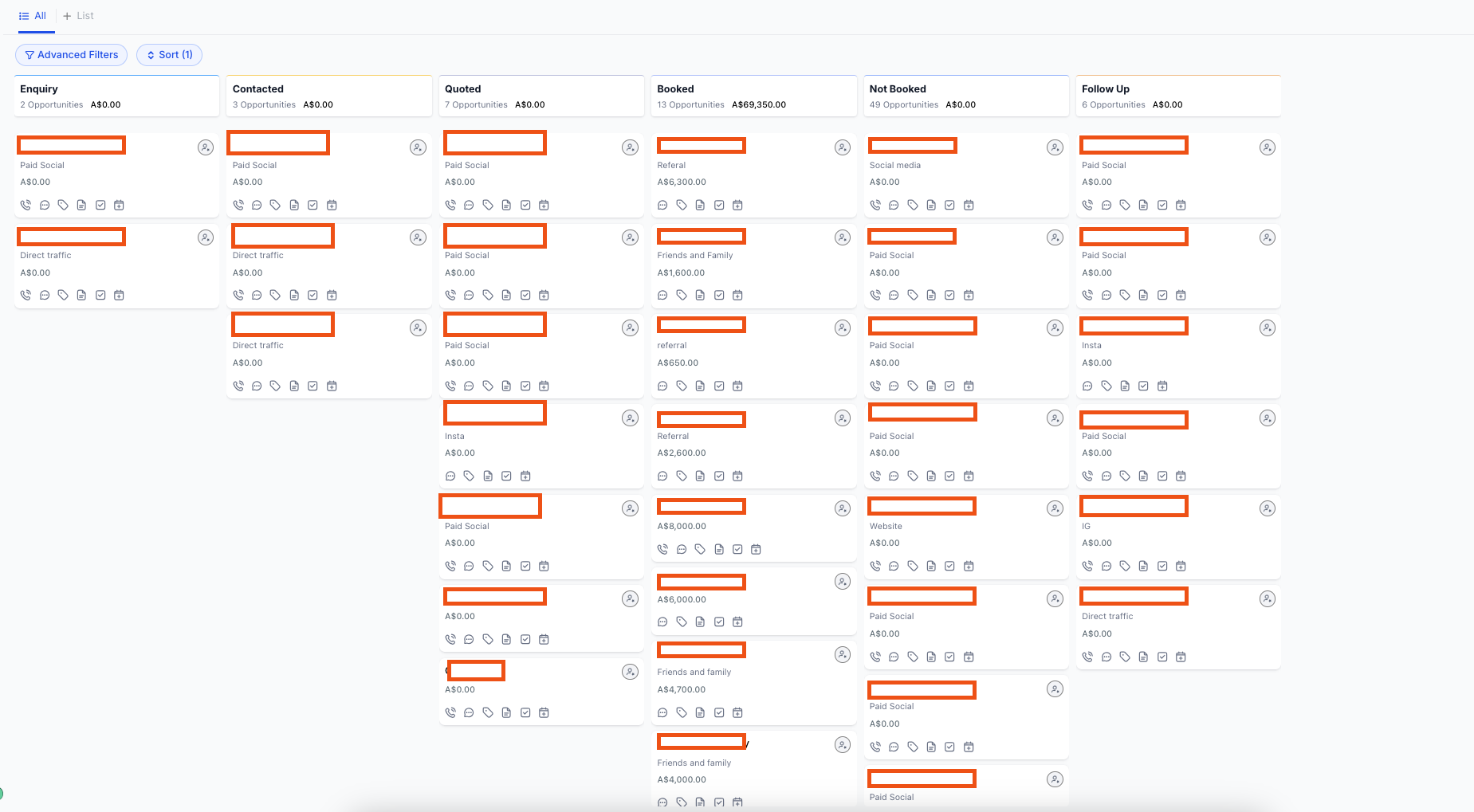Screen dimensions: 1474x812
Task: Open tags on Enquiry Paid Social card
Action: pyautogui.click(x=63, y=205)
